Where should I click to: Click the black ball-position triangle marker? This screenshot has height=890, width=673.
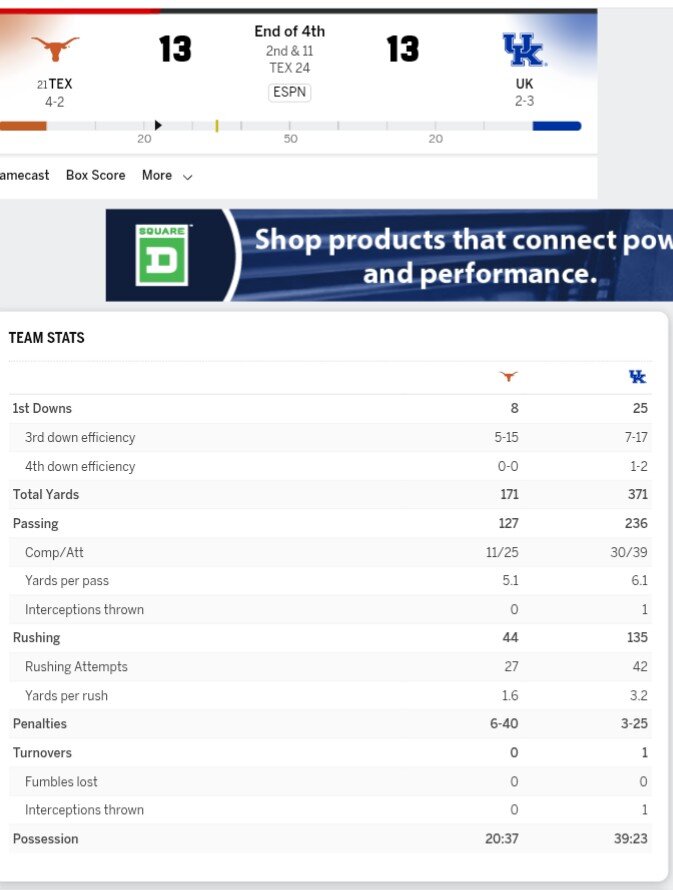158,125
